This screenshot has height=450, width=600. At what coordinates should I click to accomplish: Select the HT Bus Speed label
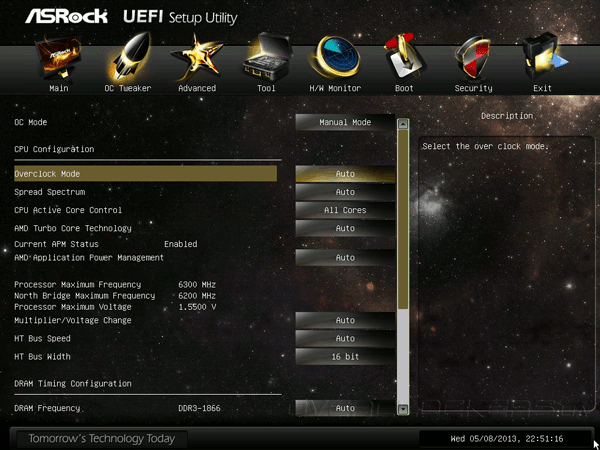pos(42,339)
